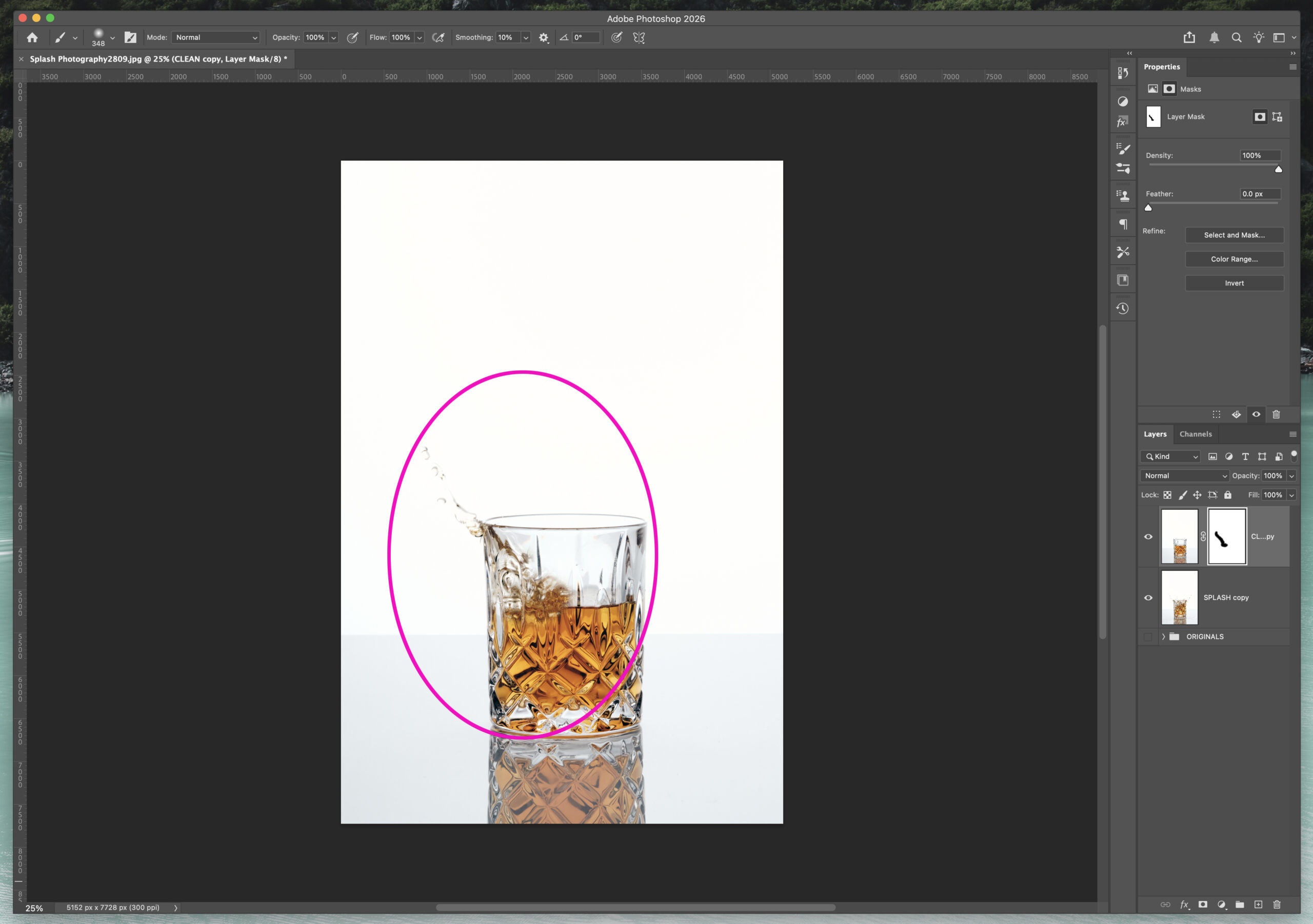The height and width of the screenshot is (924, 1313).
Task: Select the layer mask thumbnail of CL...py
Action: coord(1226,536)
